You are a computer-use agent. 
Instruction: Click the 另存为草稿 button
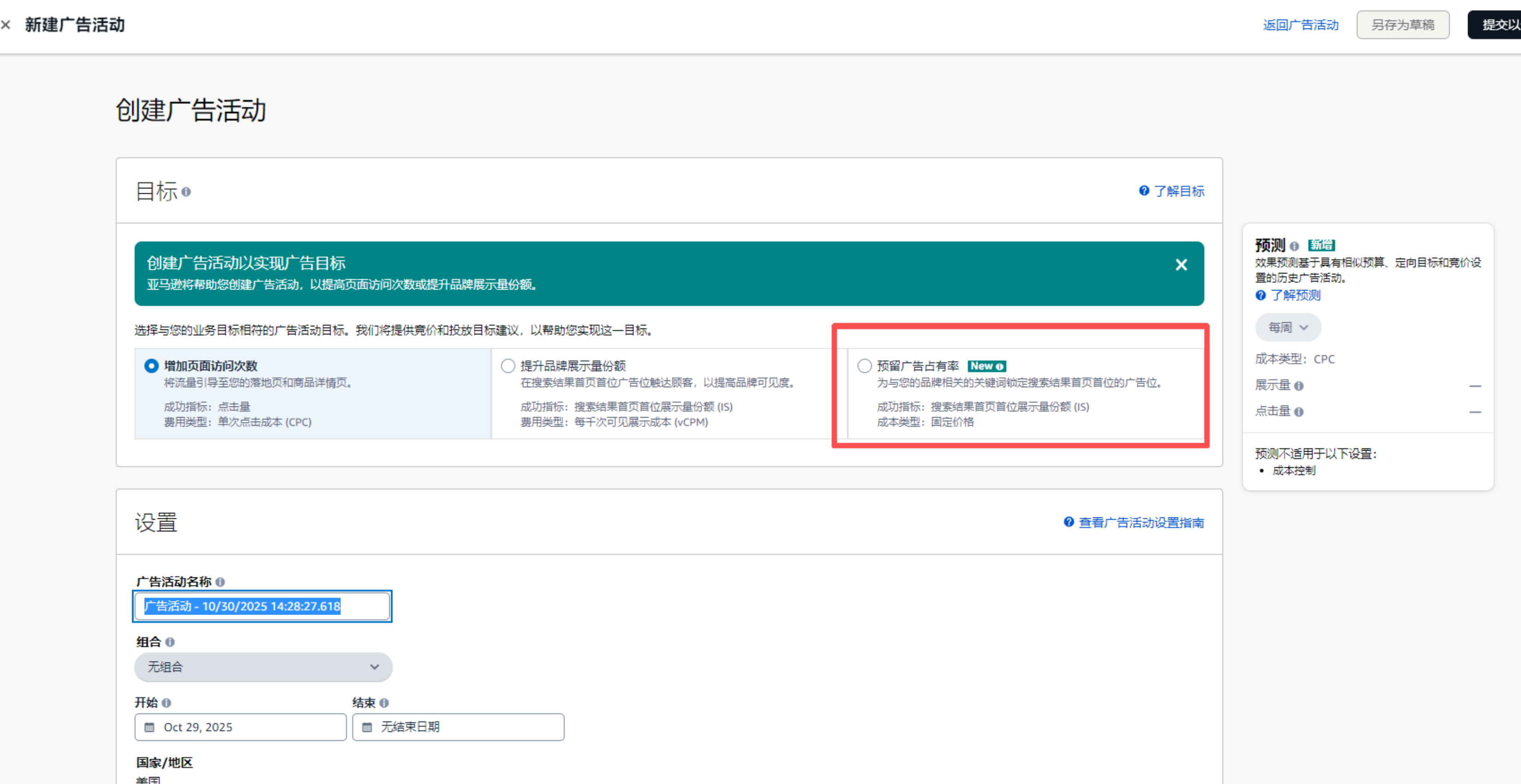pos(1402,25)
